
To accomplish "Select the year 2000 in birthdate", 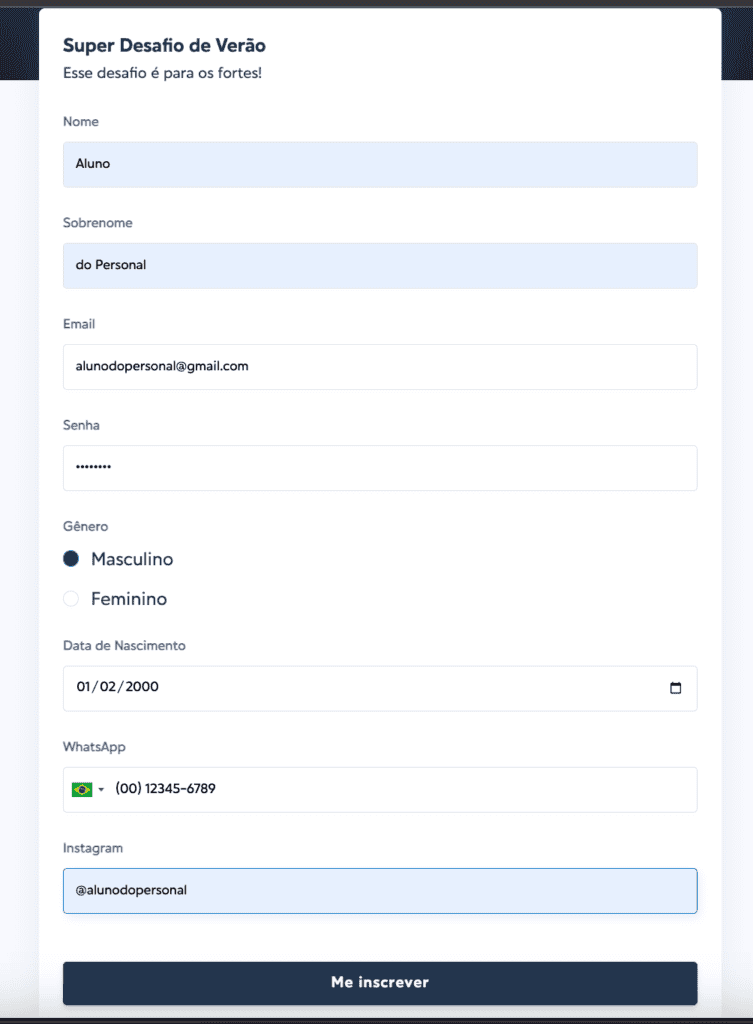I will tap(142, 686).
